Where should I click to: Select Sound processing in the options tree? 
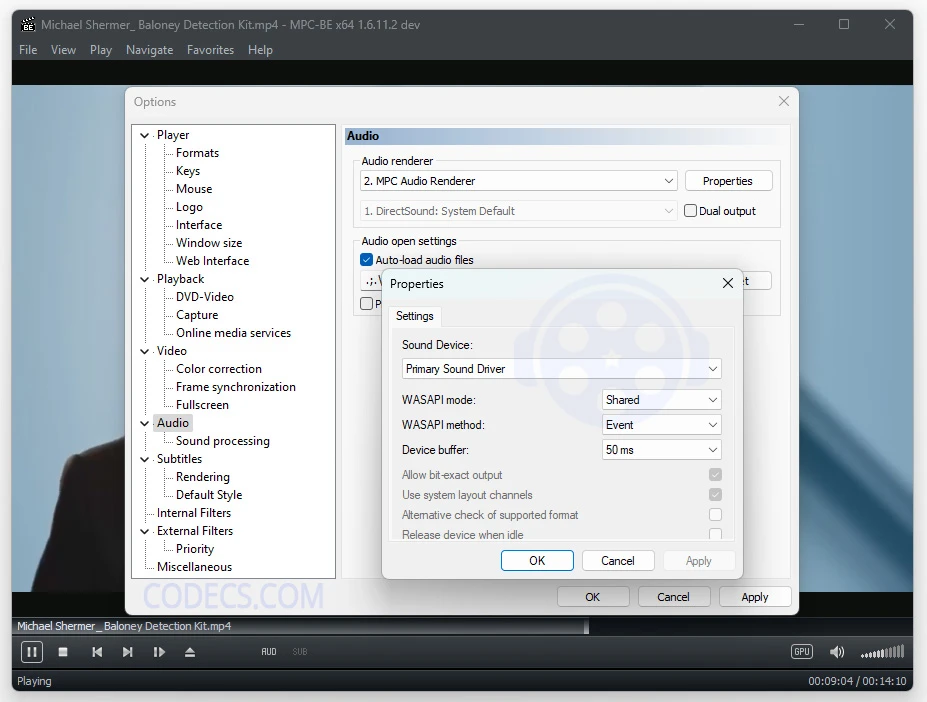coord(223,441)
